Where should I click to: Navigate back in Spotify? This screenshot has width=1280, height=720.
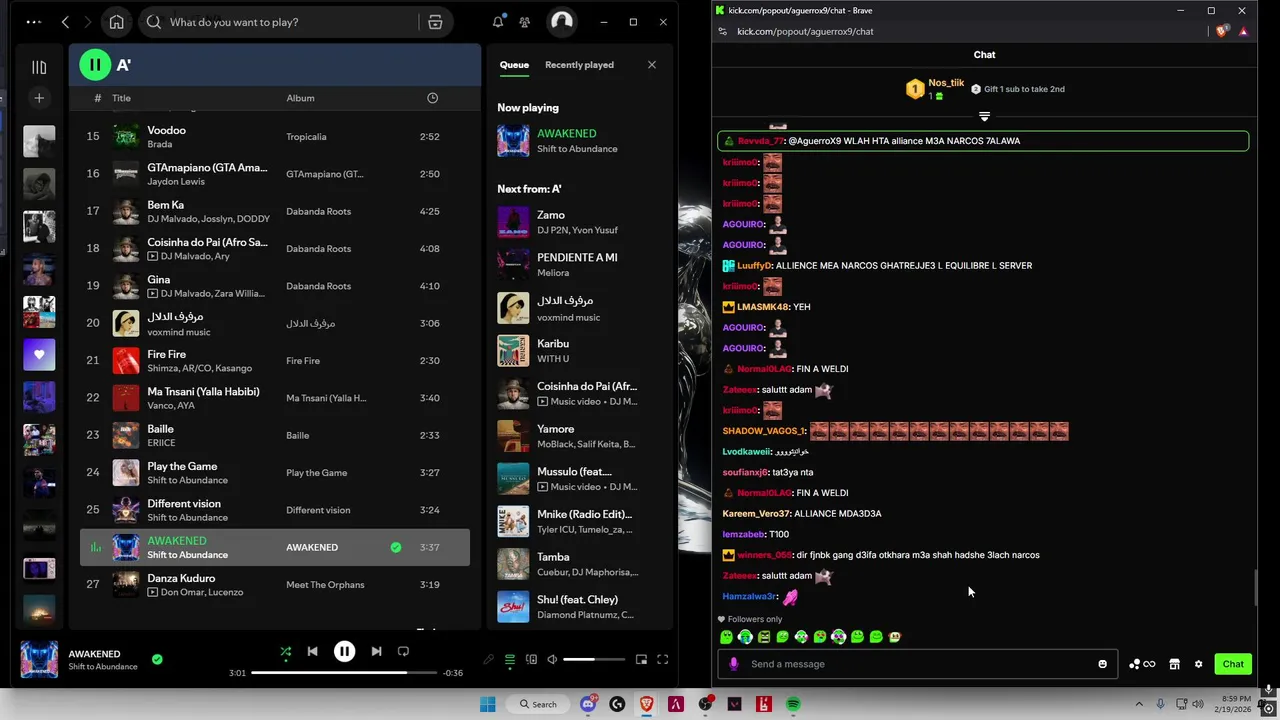click(x=65, y=22)
